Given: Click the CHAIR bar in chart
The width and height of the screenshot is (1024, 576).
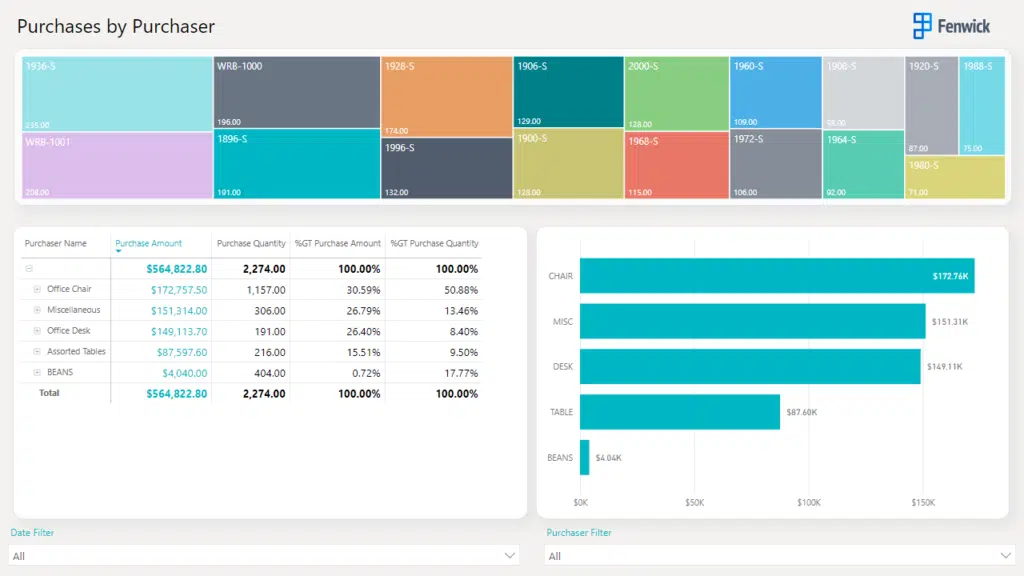Looking at the screenshot, I should [776, 276].
